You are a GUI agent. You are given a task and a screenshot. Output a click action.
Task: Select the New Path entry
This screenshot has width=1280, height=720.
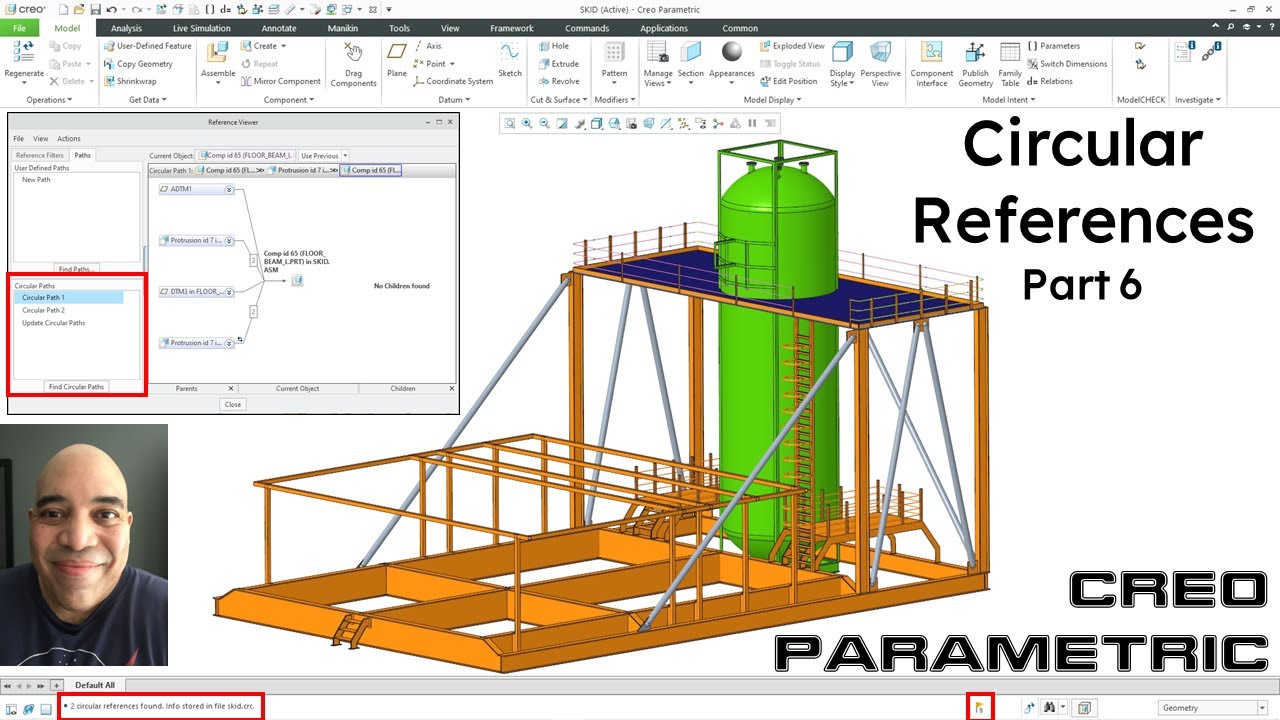click(x=36, y=180)
